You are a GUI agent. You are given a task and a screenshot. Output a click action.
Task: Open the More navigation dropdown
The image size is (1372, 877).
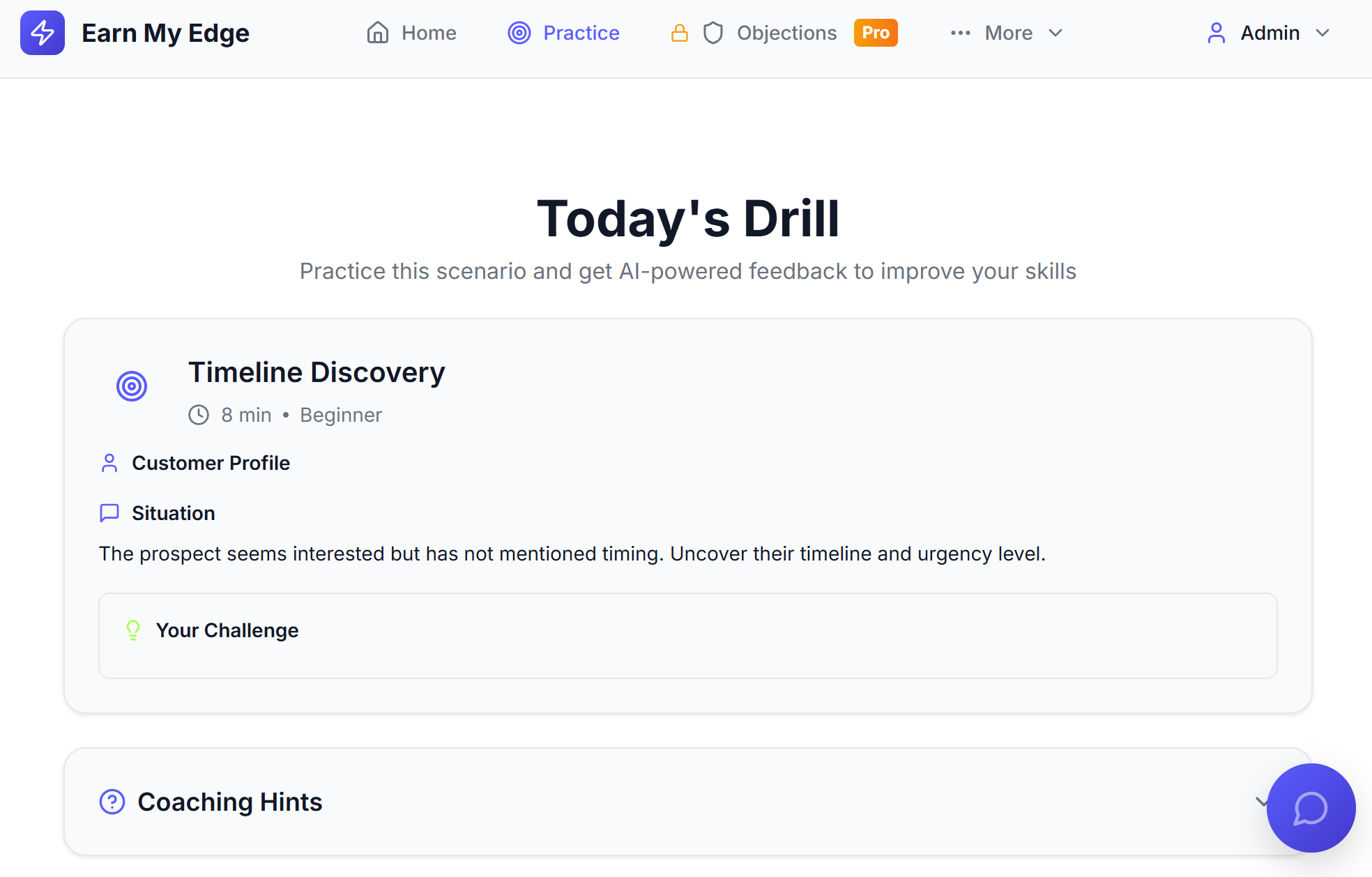[1009, 32]
